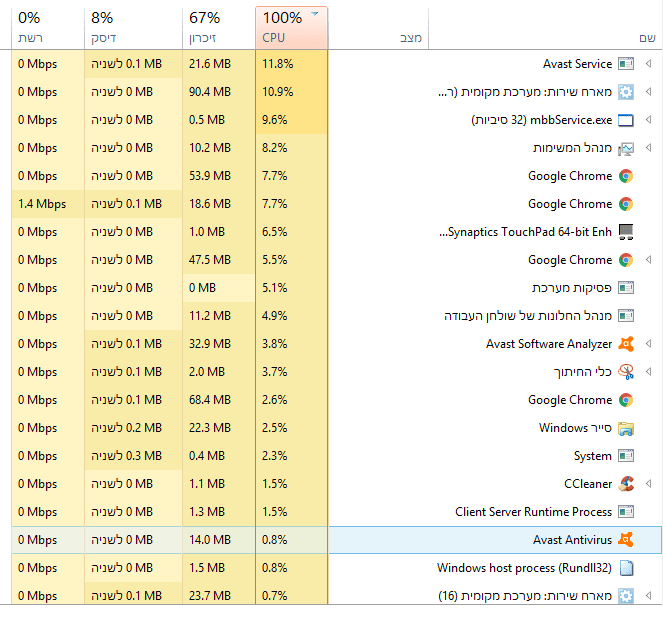Screen dimensions: 663x618
Task: Expand the Task Manager (מנהל המשימות) group
Action: (x=648, y=148)
